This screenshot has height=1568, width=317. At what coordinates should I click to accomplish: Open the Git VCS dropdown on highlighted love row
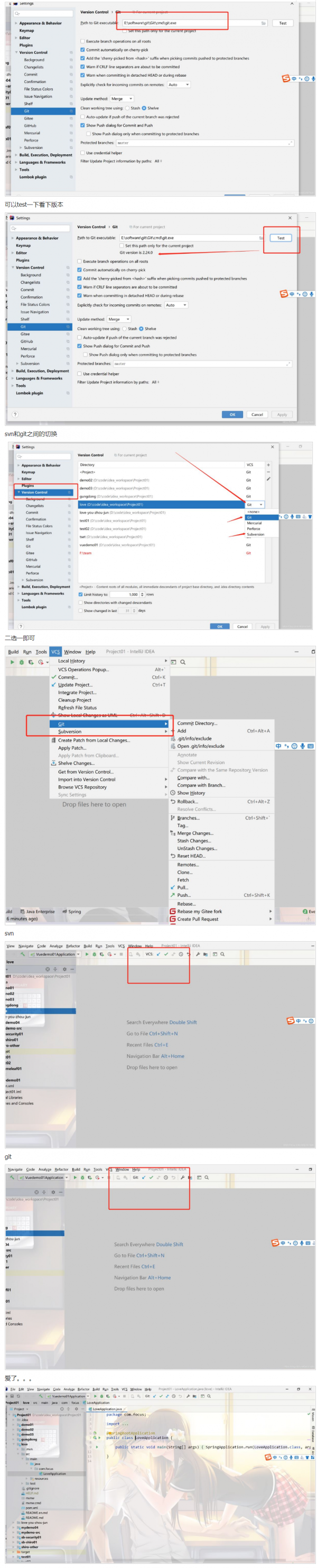pos(254,504)
